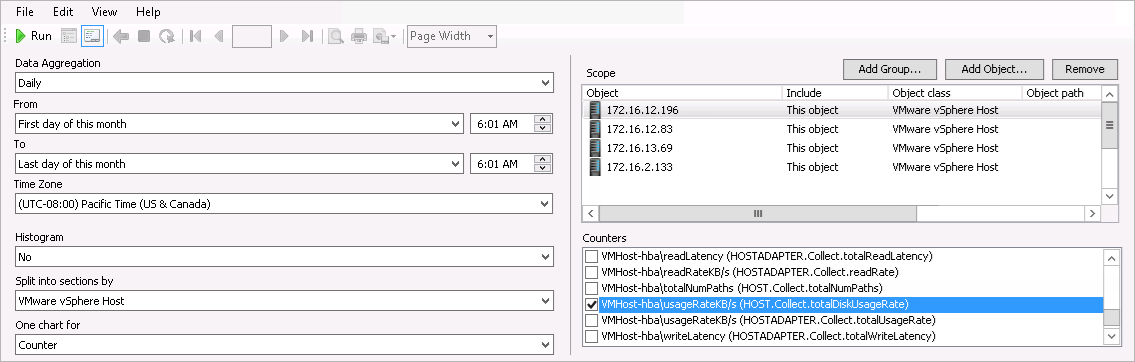Screen dimensions: 1135x362
Task: Open the Time Zone dropdown
Action: (x=546, y=204)
